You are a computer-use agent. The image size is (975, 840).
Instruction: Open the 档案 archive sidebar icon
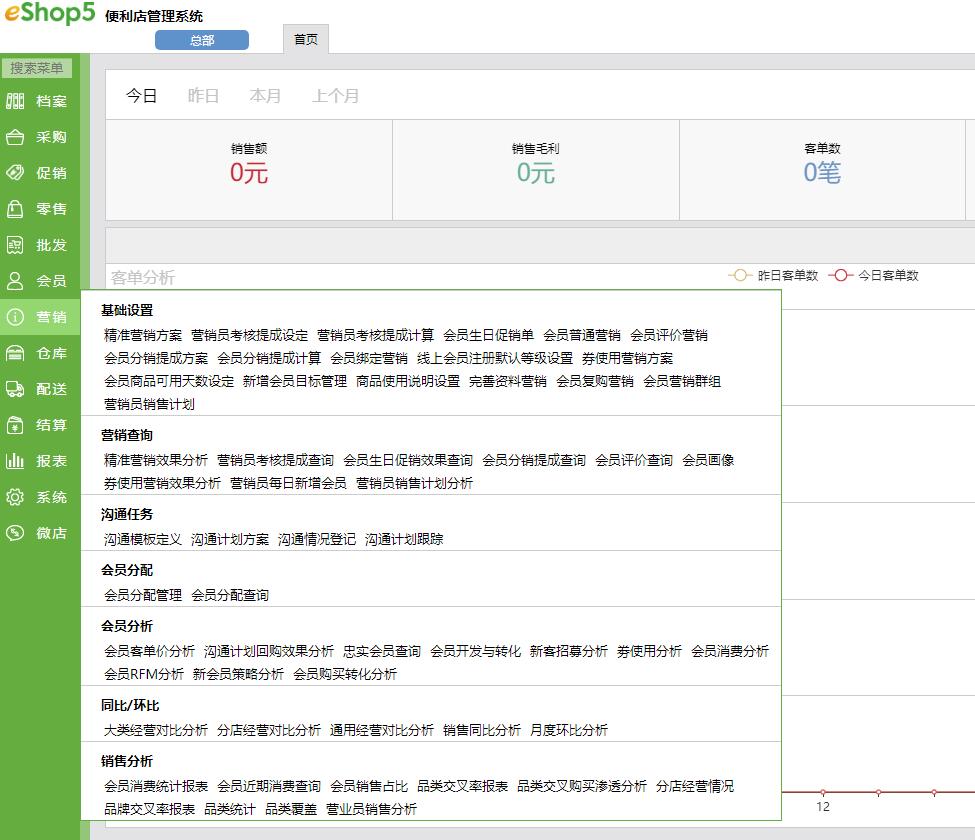pyautogui.click(x=15, y=101)
